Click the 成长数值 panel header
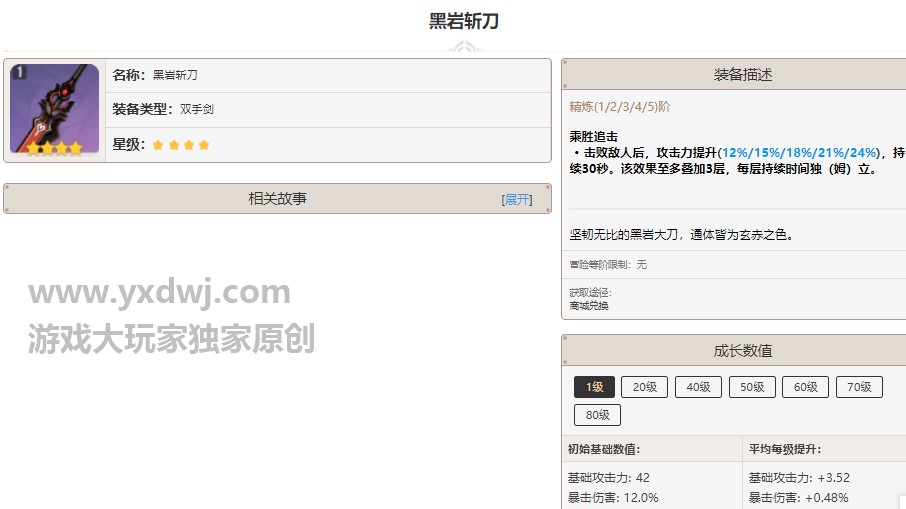906x509 pixels. [x=742, y=351]
